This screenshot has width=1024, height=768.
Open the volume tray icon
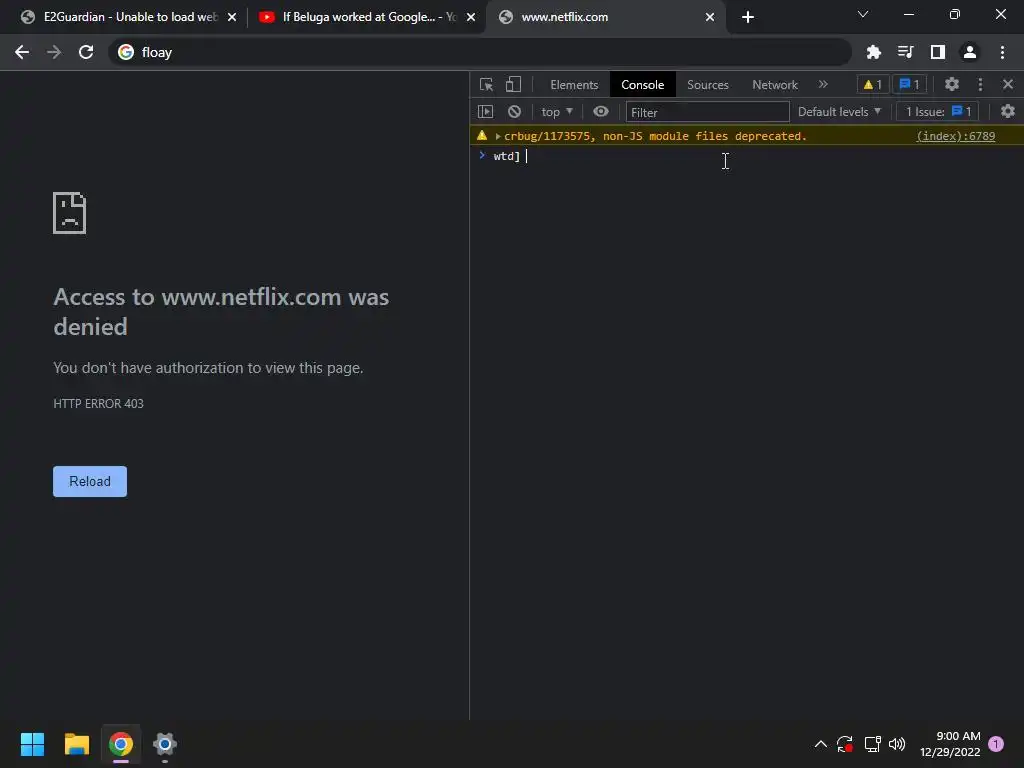(897, 744)
